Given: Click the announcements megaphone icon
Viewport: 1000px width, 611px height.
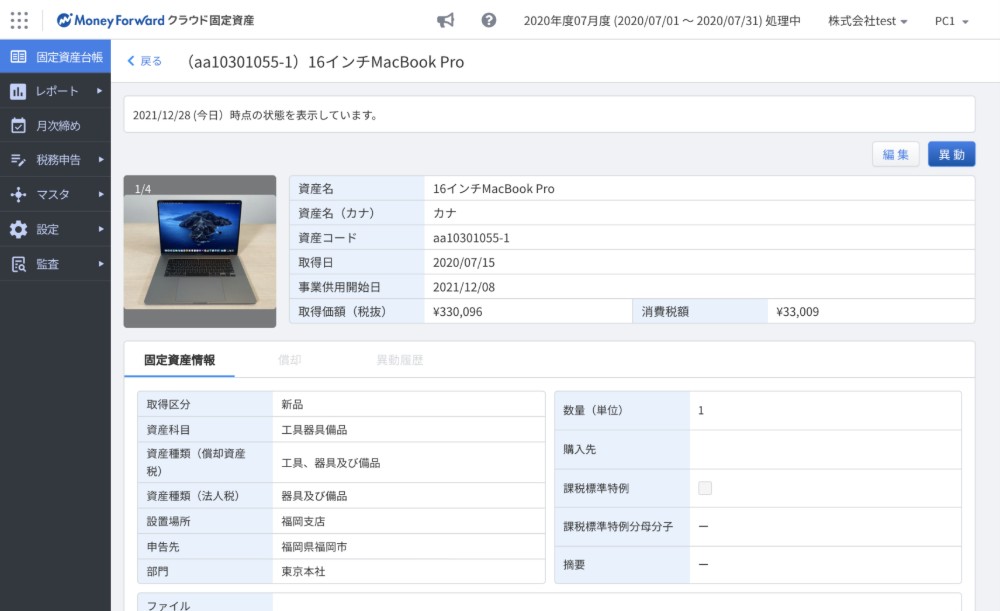Looking at the screenshot, I should click(446, 20).
